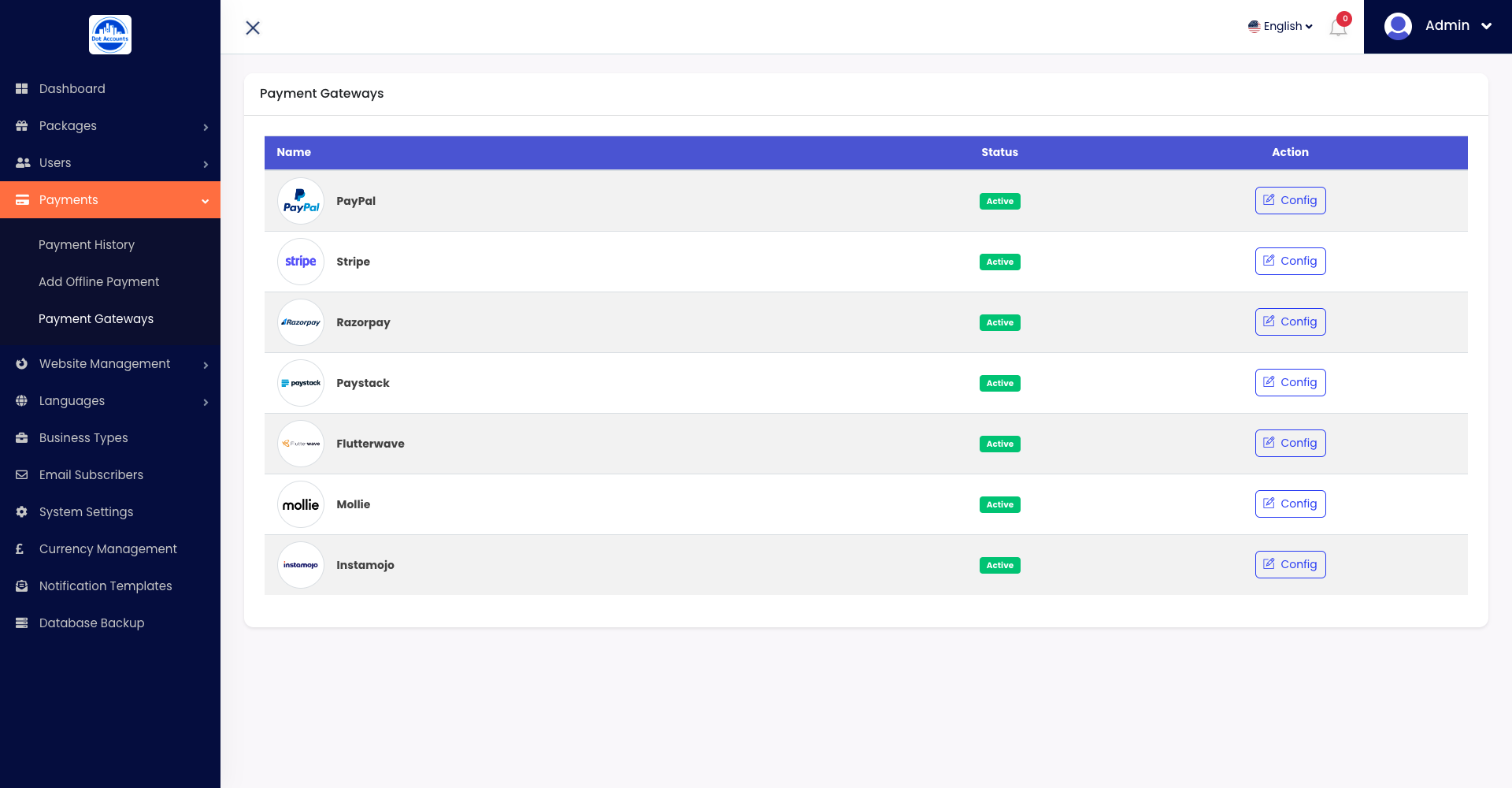1512x788 pixels.
Task: Click the Active status badge for Paystack
Action: tap(999, 384)
